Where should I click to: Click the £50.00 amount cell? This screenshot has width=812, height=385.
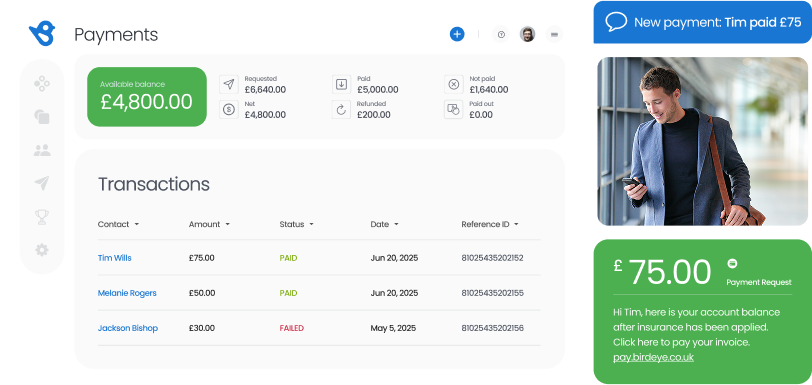[201, 293]
